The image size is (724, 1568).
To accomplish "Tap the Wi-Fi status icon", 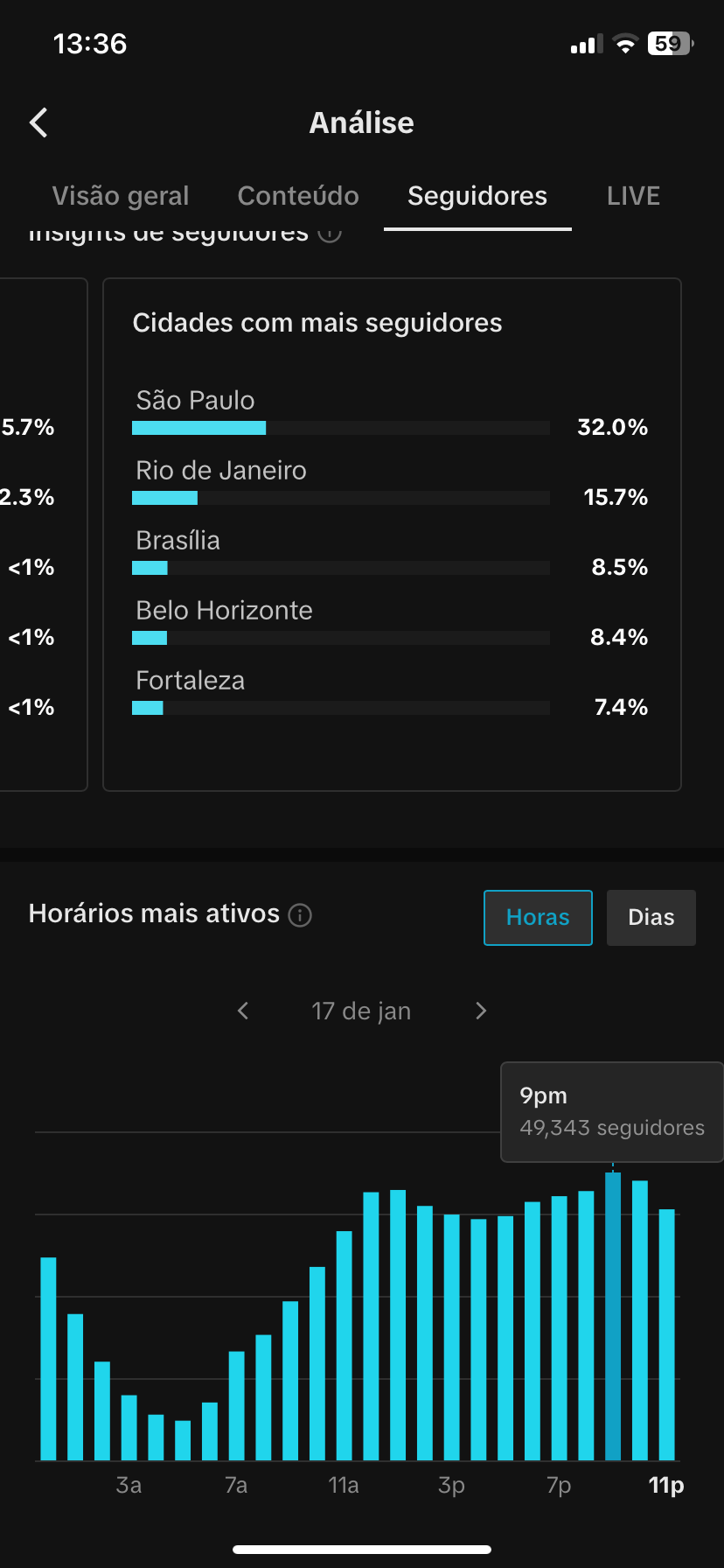I will [x=625, y=45].
